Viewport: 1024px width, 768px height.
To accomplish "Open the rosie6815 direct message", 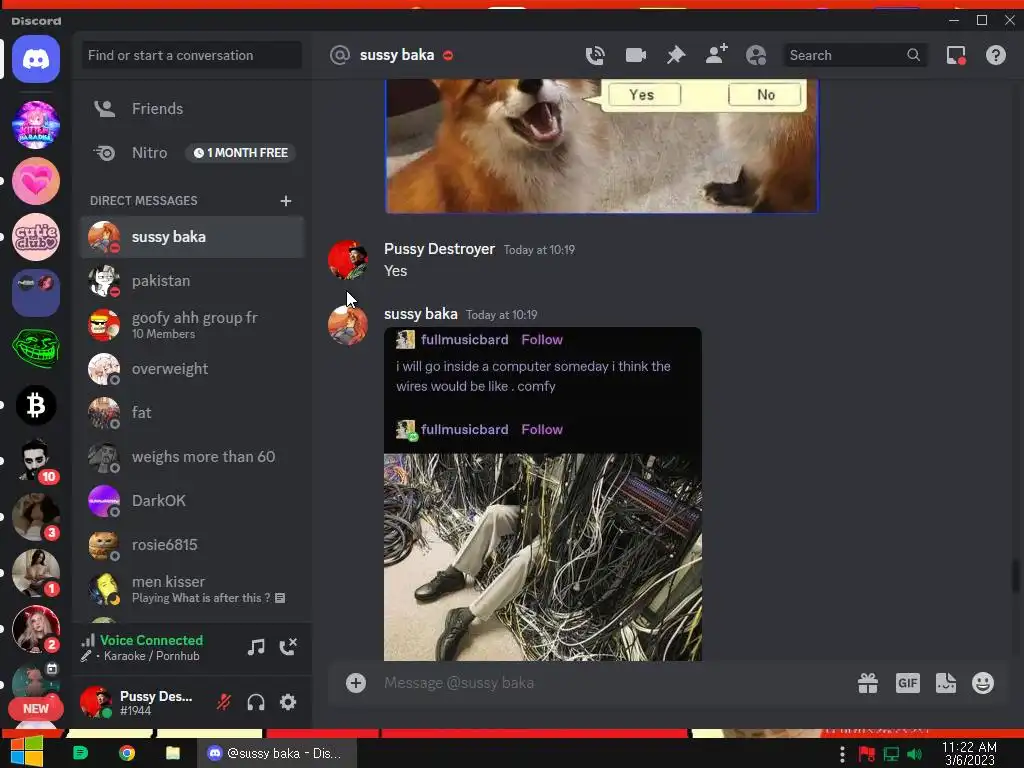I will click(193, 545).
